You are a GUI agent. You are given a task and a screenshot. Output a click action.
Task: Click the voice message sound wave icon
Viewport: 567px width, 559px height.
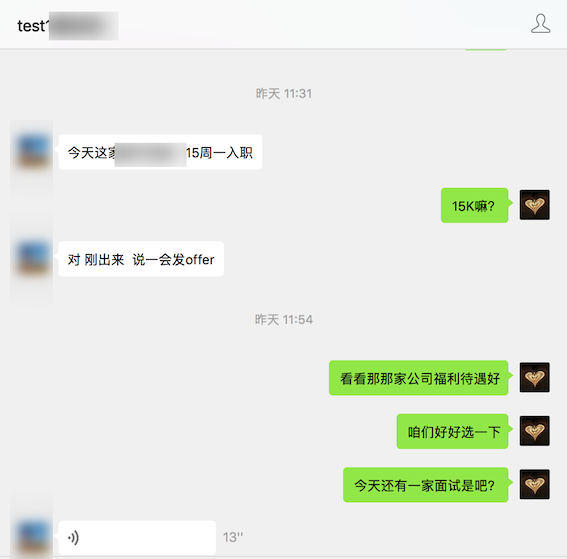73,538
